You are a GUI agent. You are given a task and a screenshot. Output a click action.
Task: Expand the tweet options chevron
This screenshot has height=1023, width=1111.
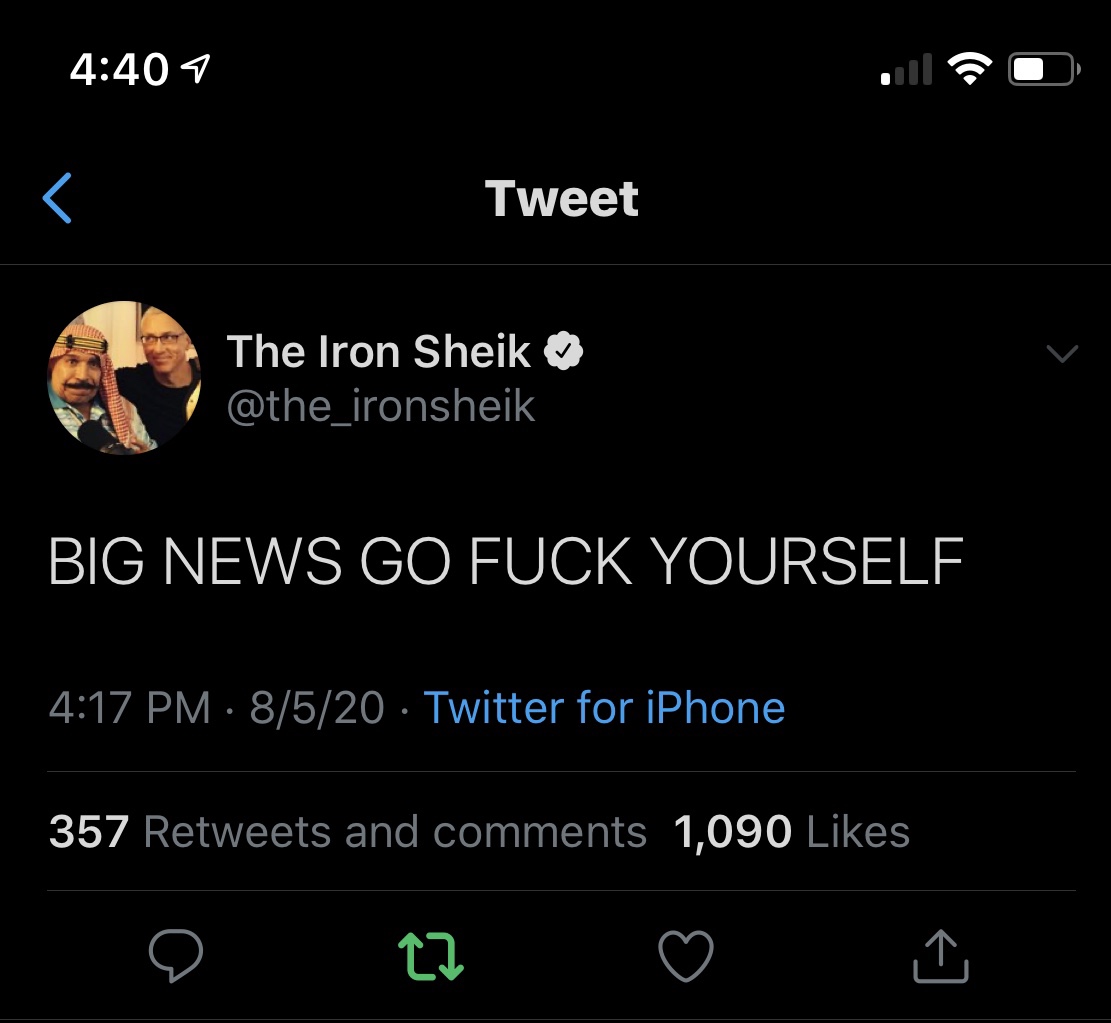pos(1061,353)
